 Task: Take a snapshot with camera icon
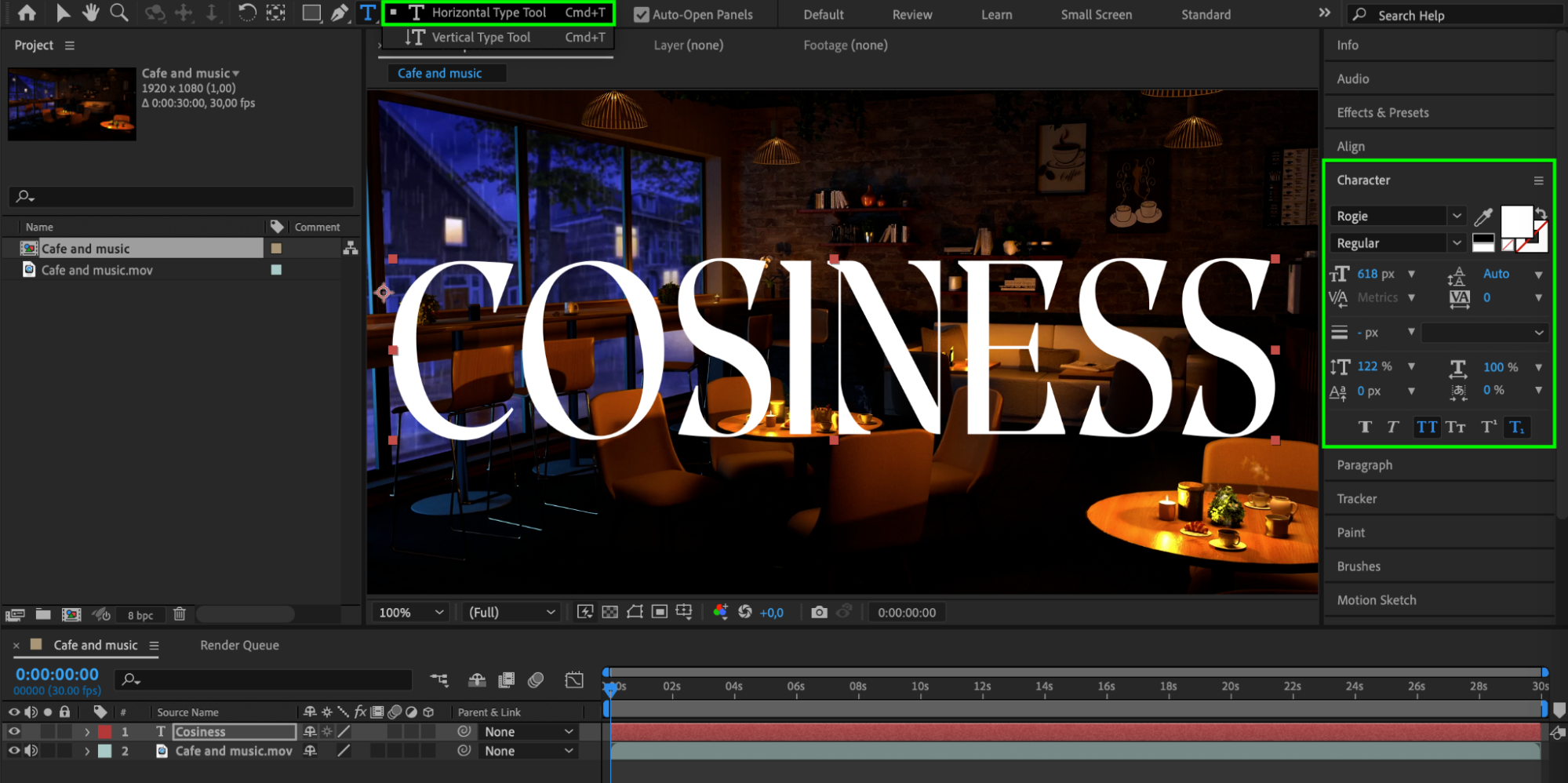click(x=819, y=612)
